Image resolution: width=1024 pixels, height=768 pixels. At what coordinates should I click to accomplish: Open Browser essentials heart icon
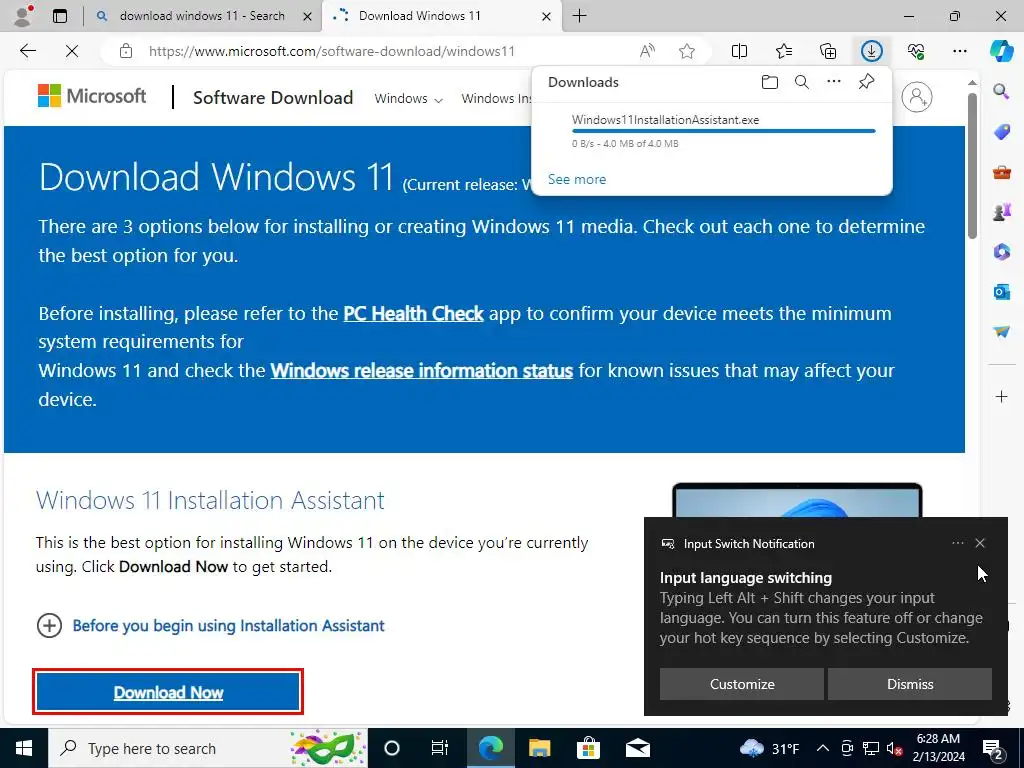pos(916,51)
